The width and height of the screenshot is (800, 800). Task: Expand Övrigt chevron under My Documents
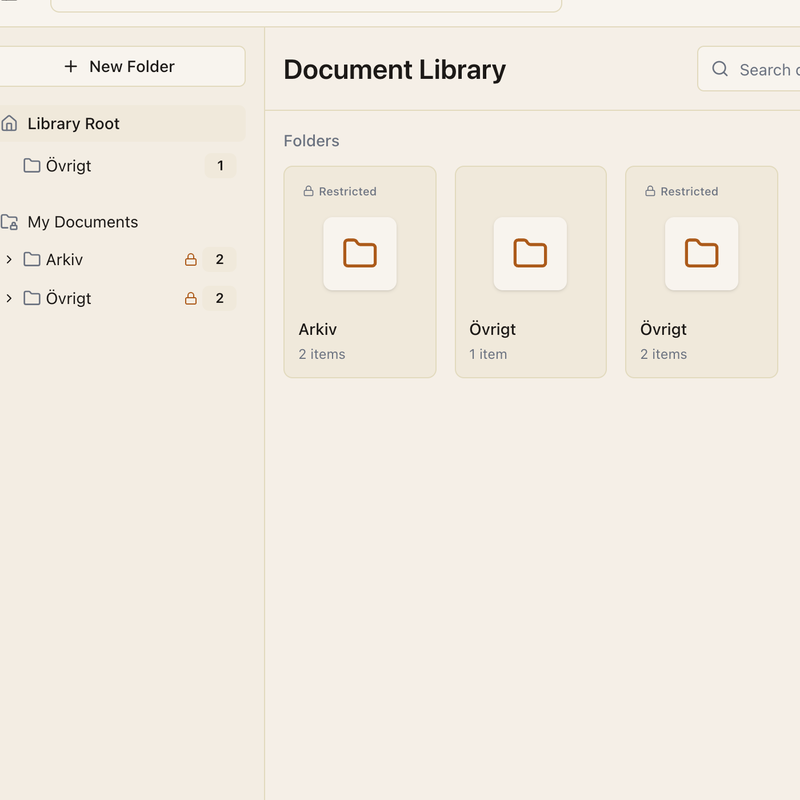pyautogui.click(x=9, y=298)
